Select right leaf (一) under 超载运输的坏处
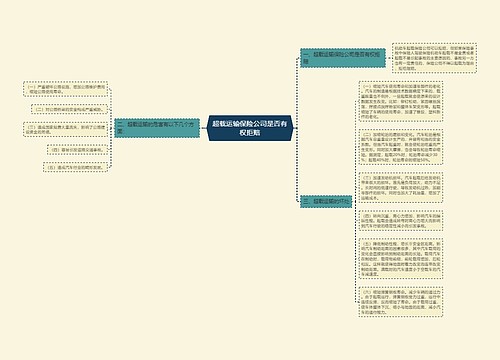Screen dimensions: 500x360 (401, 101)
